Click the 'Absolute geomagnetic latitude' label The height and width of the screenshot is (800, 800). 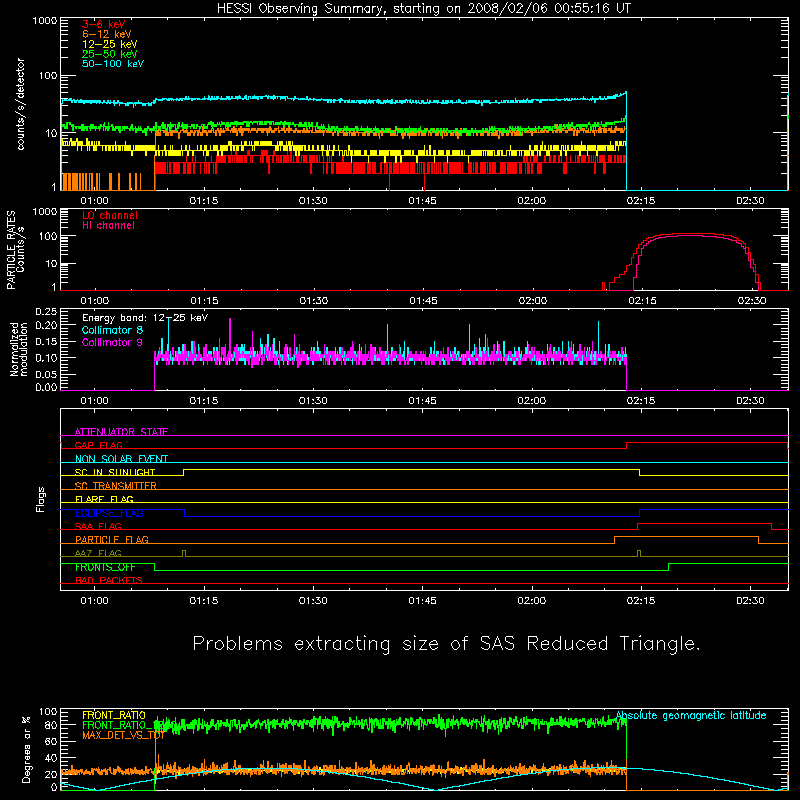691,715
